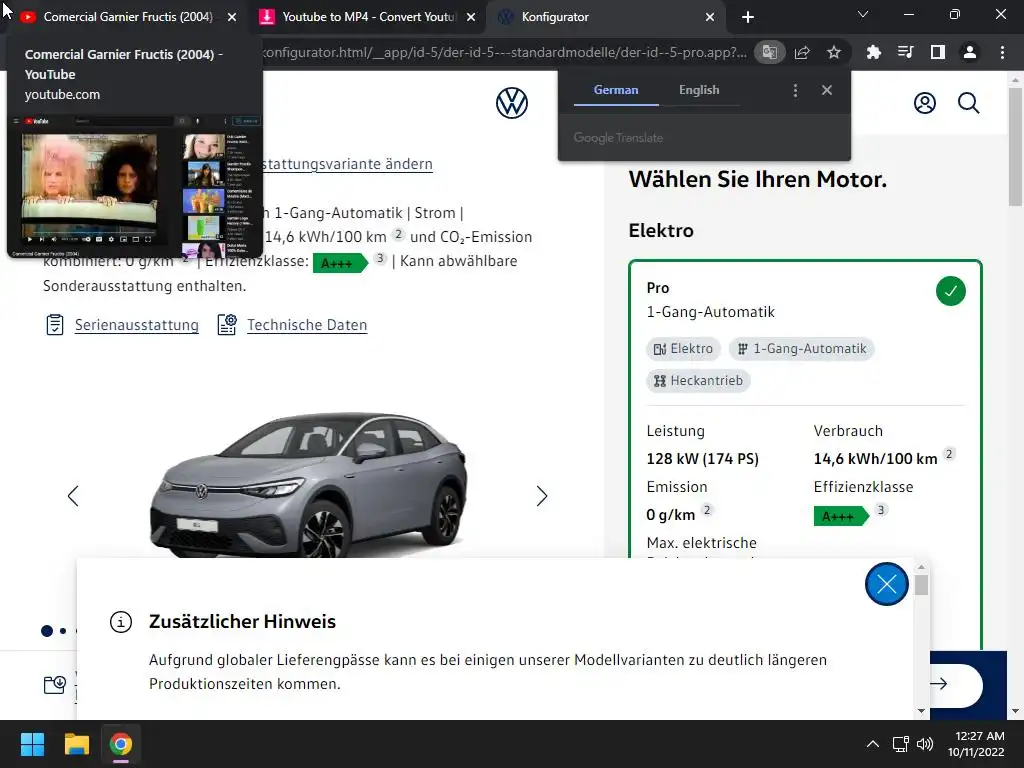Screen dimensions: 1024x768
Task: Switch to the Youtube to MP4 tab
Action: [x=369, y=17]
